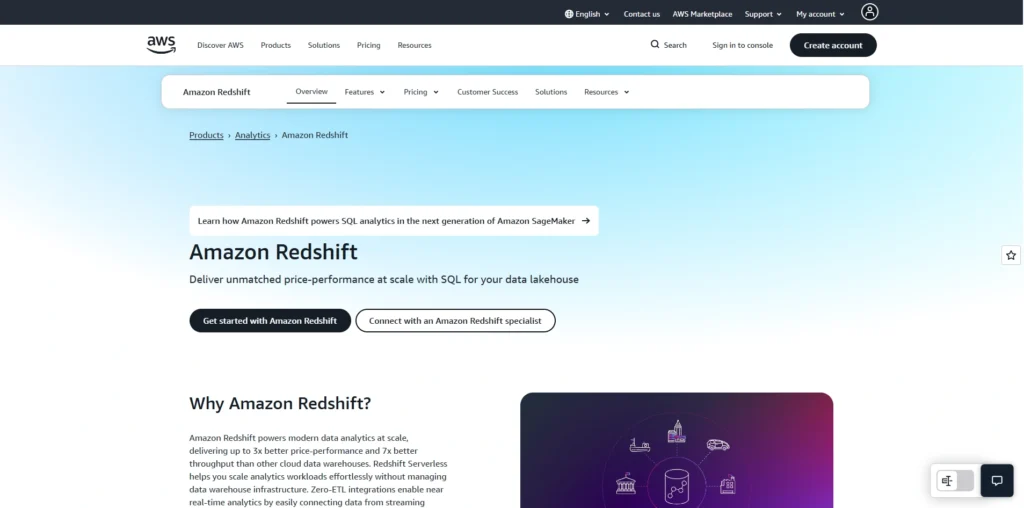Open the English language dropdown

point(587,14)
